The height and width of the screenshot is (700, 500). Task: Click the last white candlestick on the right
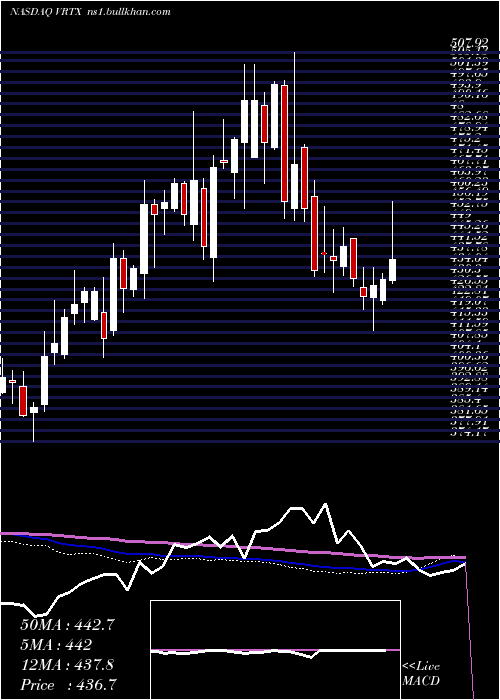click(393, 270)
